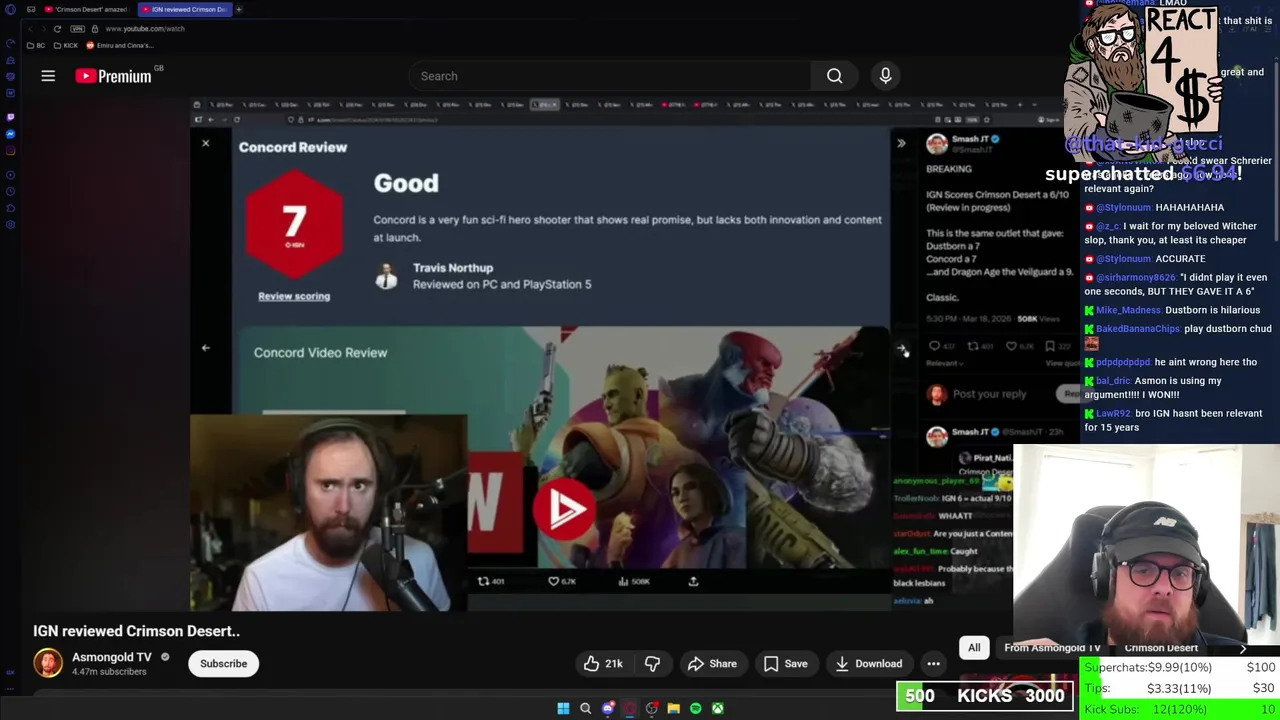Start voice search with the microphone icon
The image size is (1280, 720).
pos(885,76)
